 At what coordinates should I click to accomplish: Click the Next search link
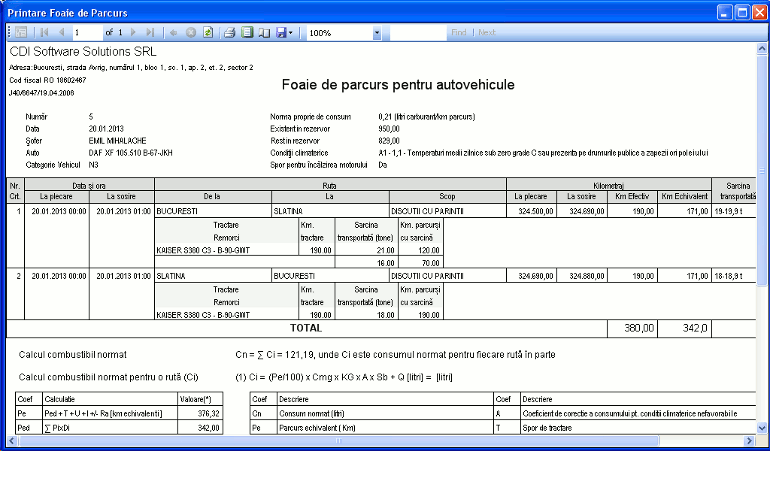[487, 32]
